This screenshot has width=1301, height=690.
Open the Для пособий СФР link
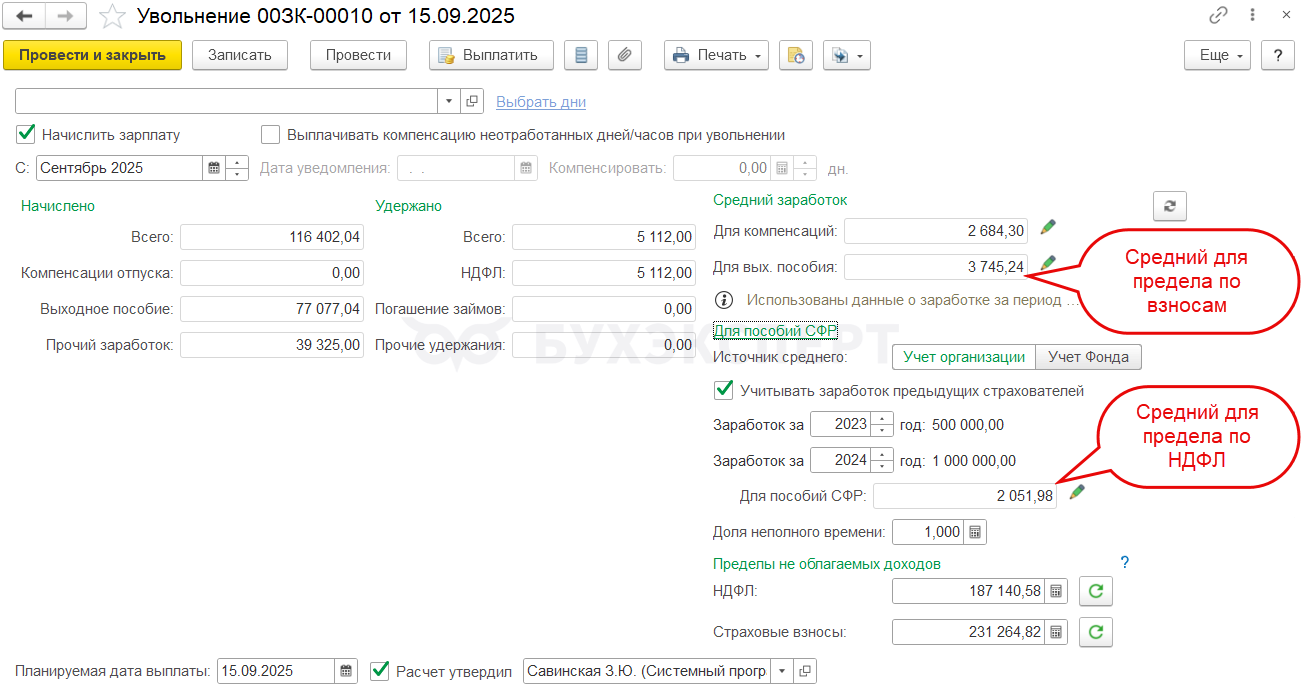coord(775,330)
